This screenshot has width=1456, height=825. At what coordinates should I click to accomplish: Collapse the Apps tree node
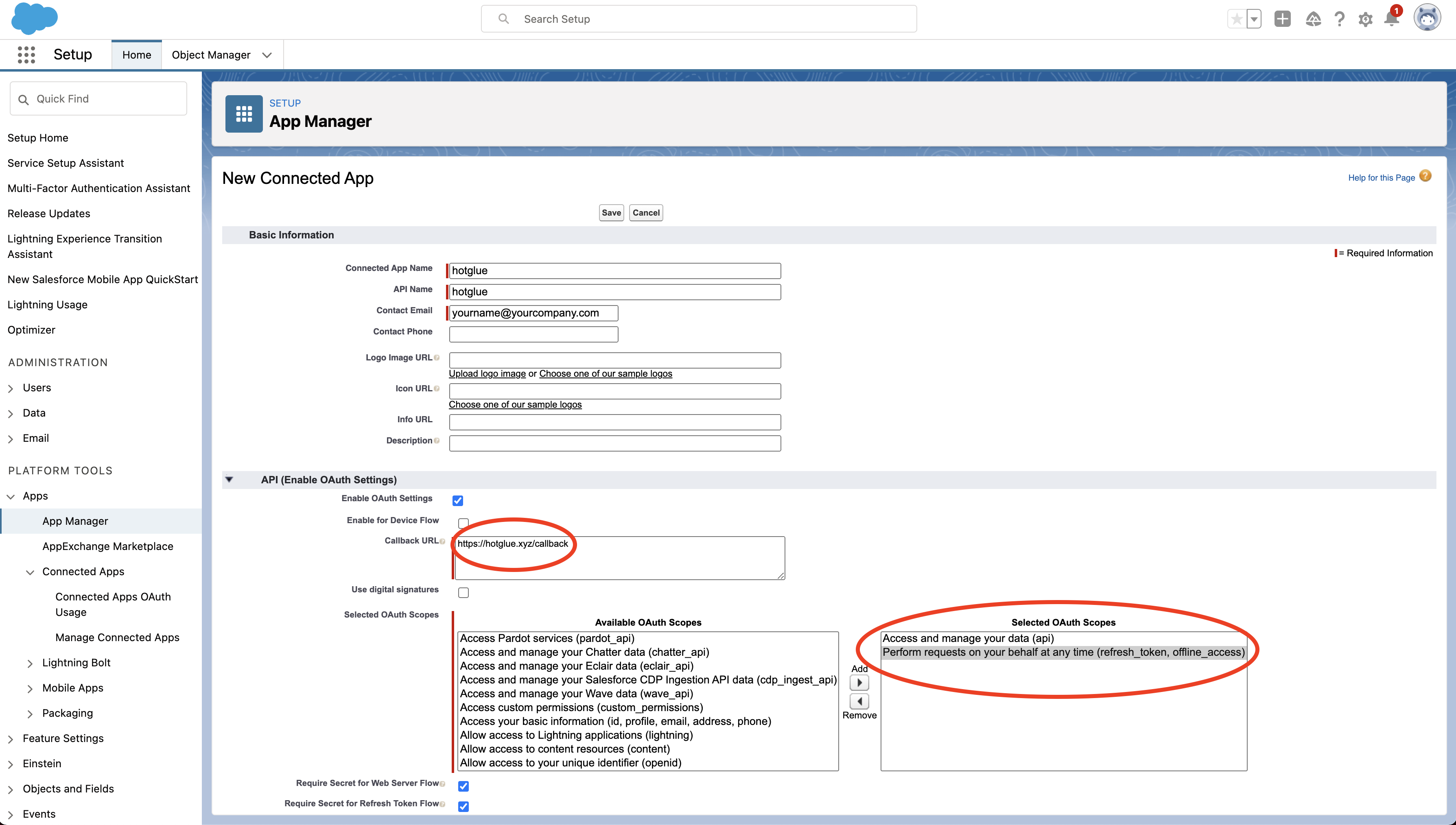(x=10, y=497)
